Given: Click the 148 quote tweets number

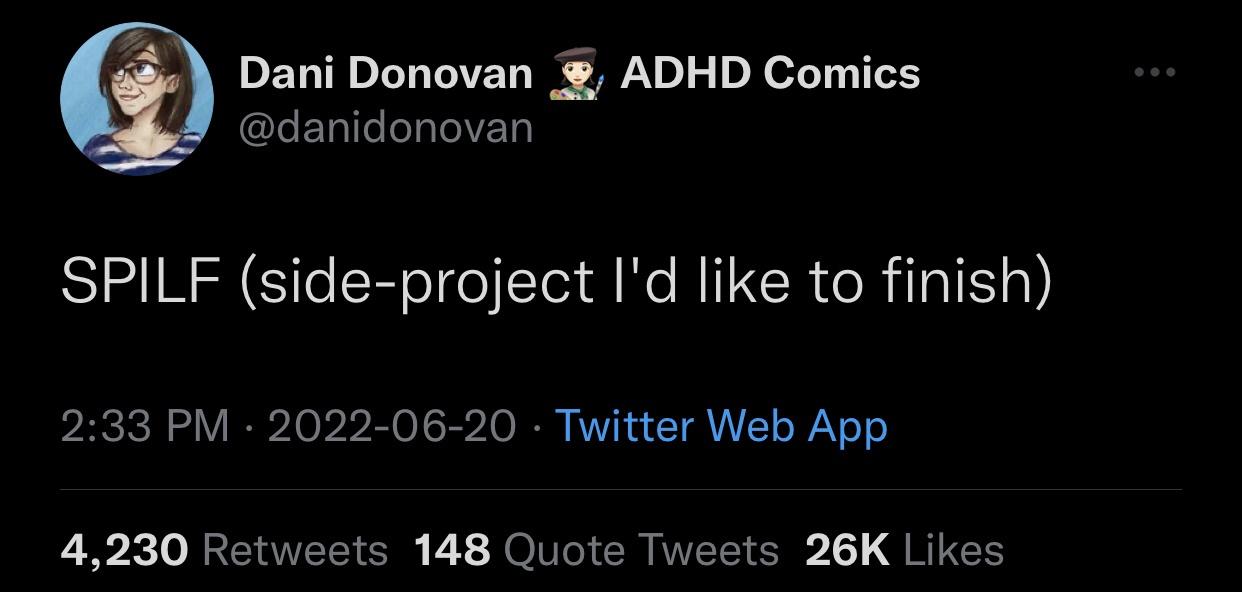Looking at the screenshot, I should (x=451, y=550).
